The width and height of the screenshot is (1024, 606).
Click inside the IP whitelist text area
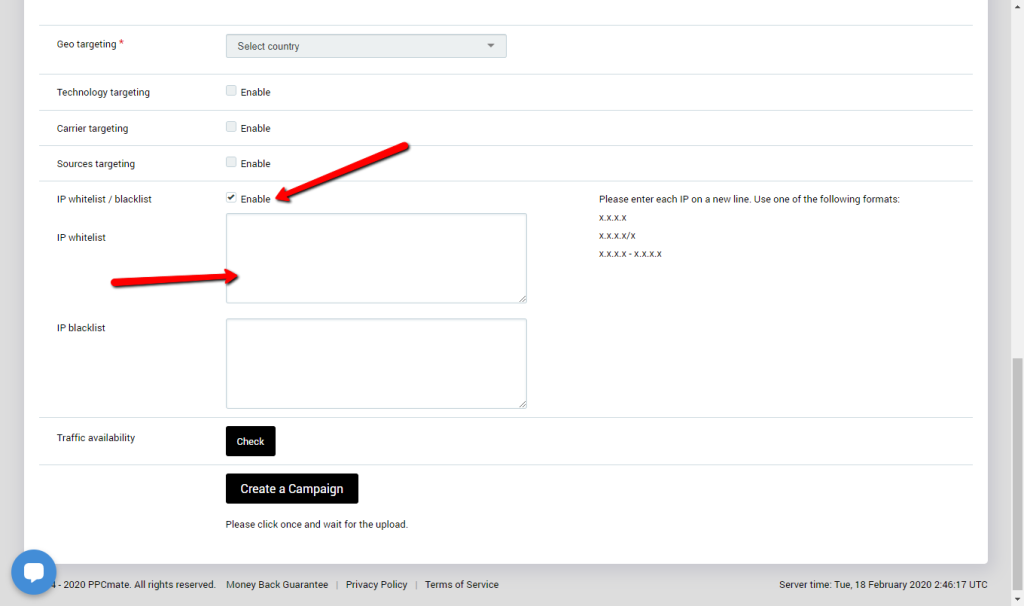[x=376, y=258]
